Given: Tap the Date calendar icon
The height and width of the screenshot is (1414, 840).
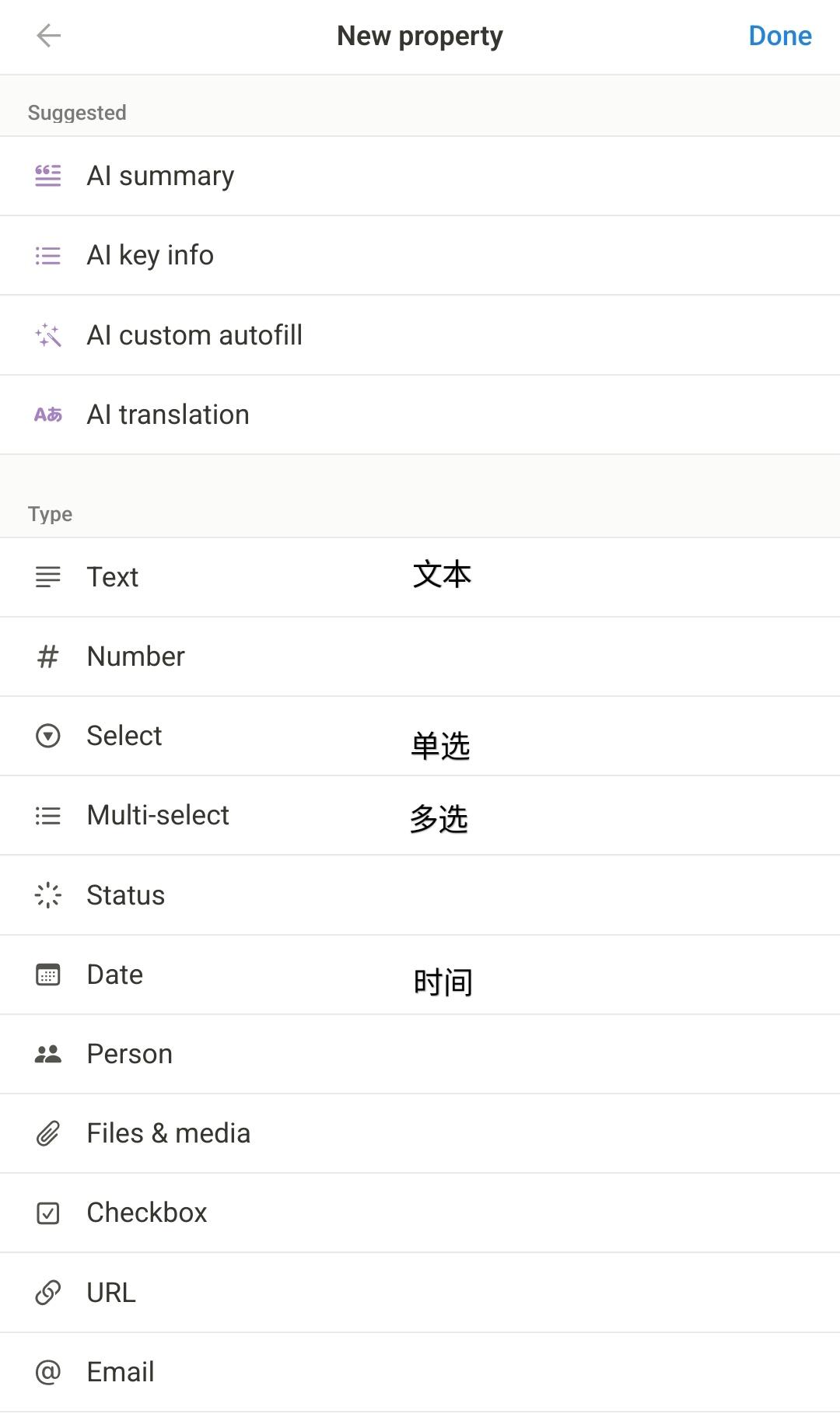Looking at the screenshot, I should [48, 975].
